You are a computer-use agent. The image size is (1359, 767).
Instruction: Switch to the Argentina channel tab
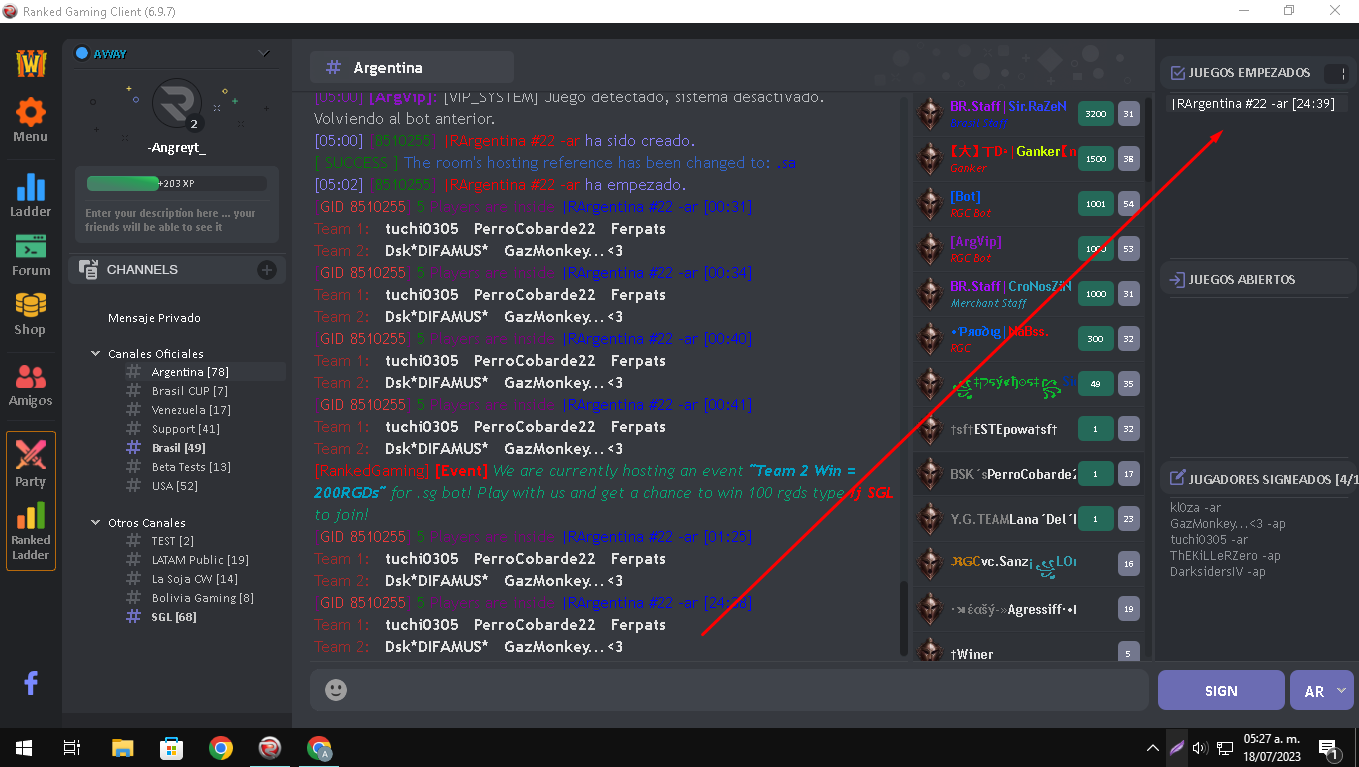point(412,68)
